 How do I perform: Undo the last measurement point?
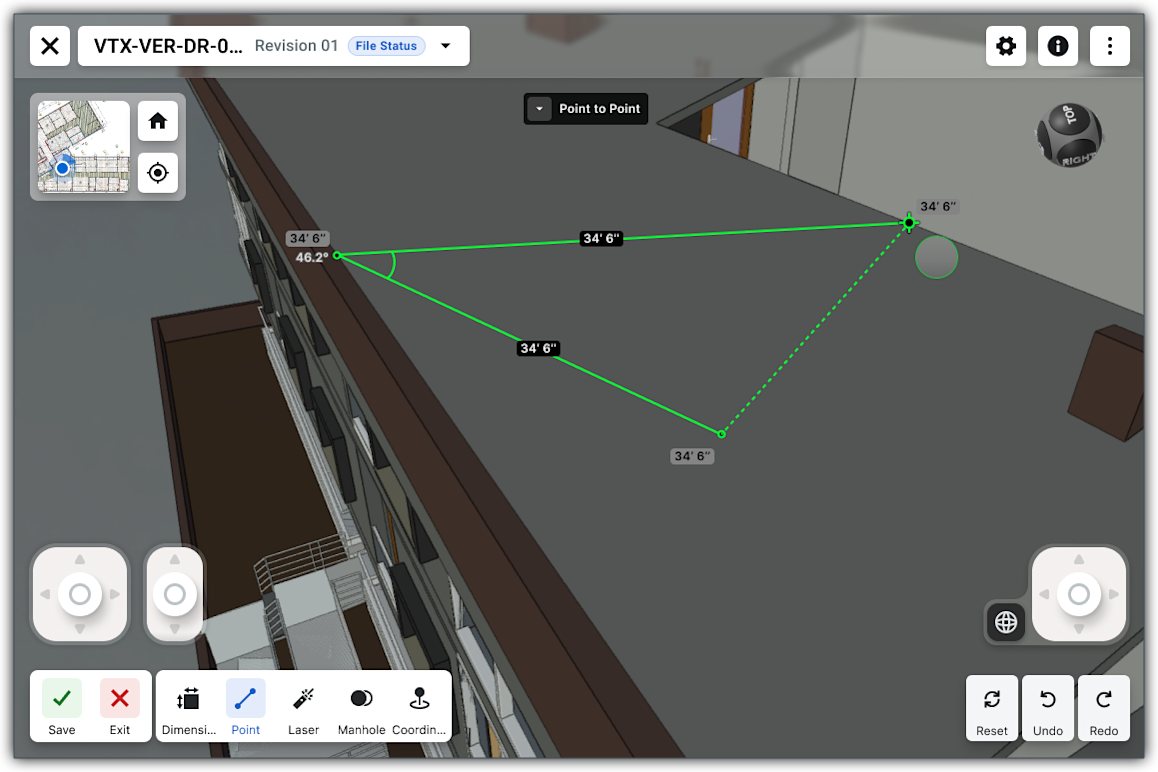(1048, 708)
